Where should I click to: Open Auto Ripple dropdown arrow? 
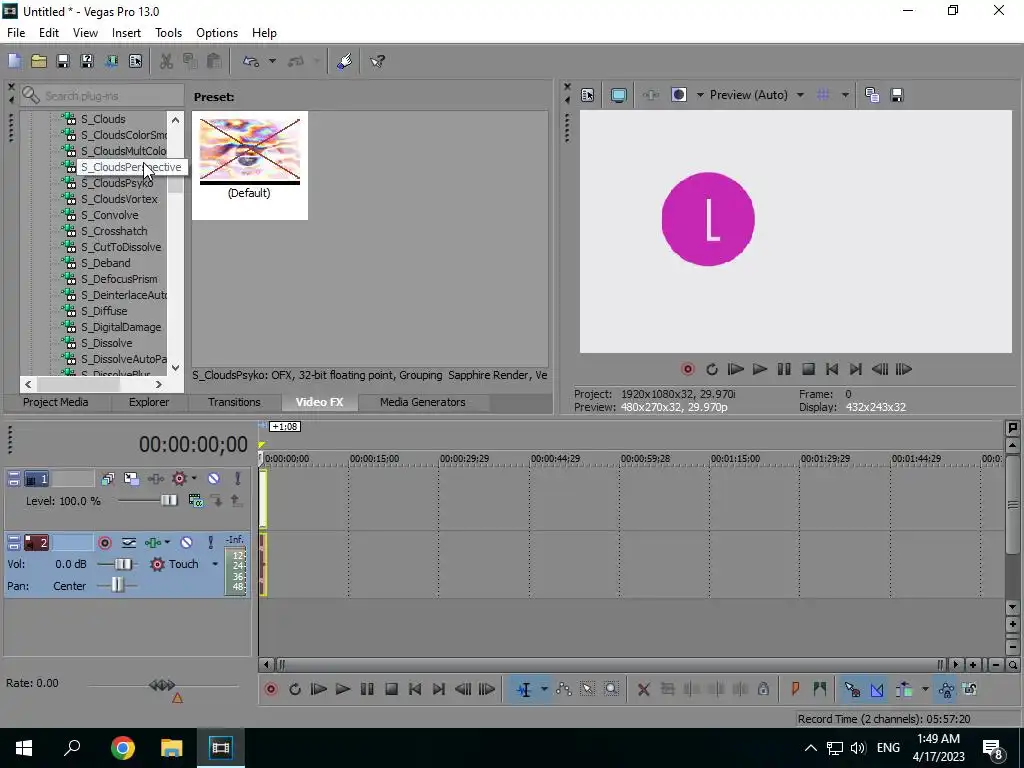pyautogui.click(x=925, y=689)
